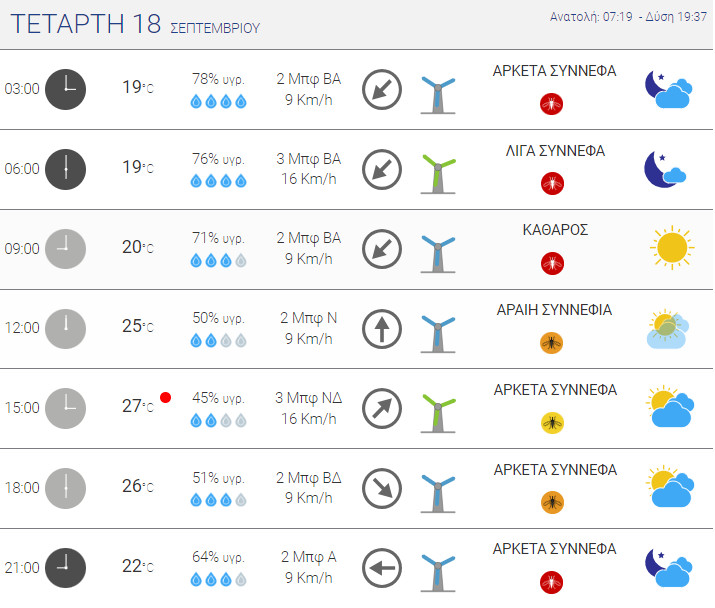Click the ΤΕΤΑΡΤΗ 18 date heading
This screenshot has width=715, height=608.
tap(86, 24)
